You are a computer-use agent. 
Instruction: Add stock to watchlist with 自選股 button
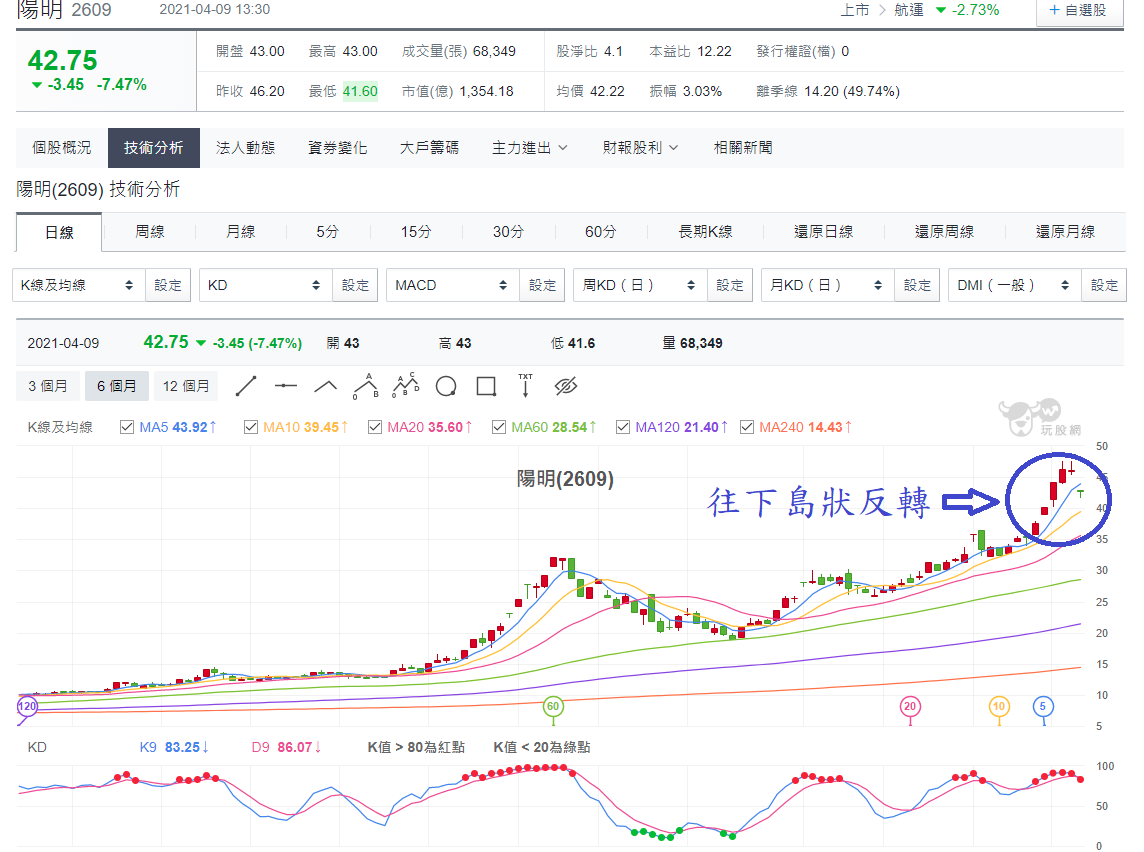(x=1079, y=11)
